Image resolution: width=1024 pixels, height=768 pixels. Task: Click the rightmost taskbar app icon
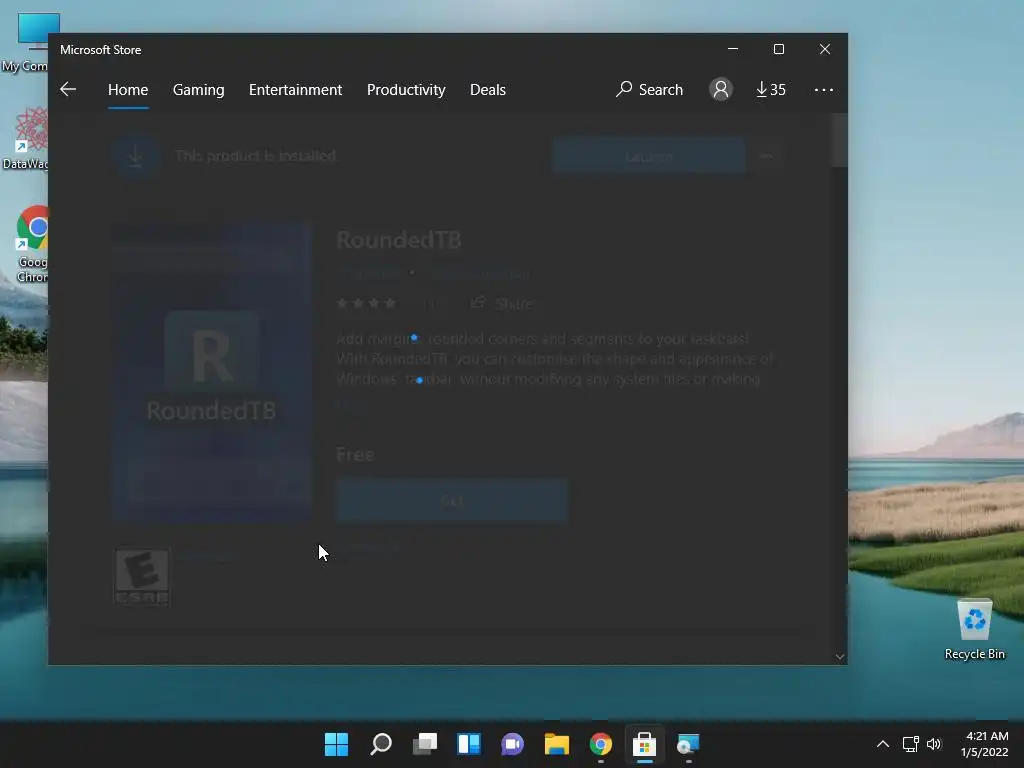coord(688,744)
